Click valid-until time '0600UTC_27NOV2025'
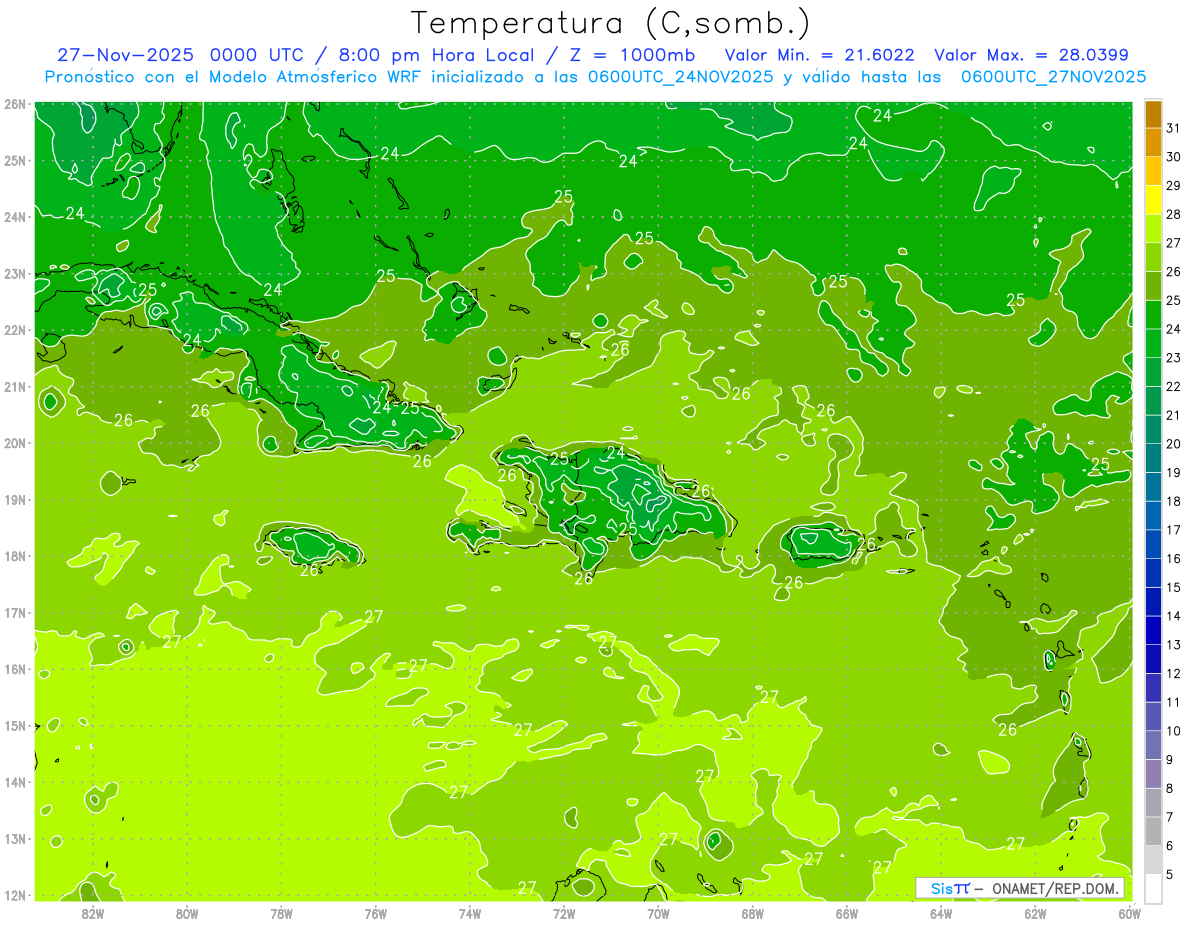The image size is (1200, 927). click(x=1053, y=77)
